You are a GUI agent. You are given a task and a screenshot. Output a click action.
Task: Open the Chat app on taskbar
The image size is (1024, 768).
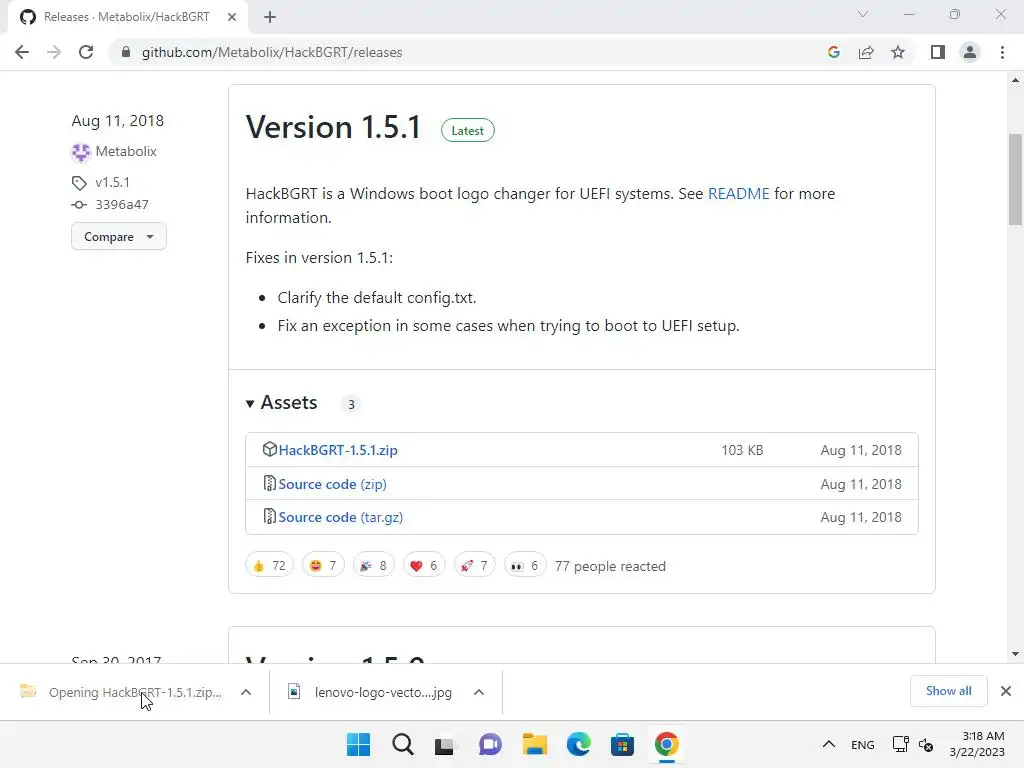490,744
